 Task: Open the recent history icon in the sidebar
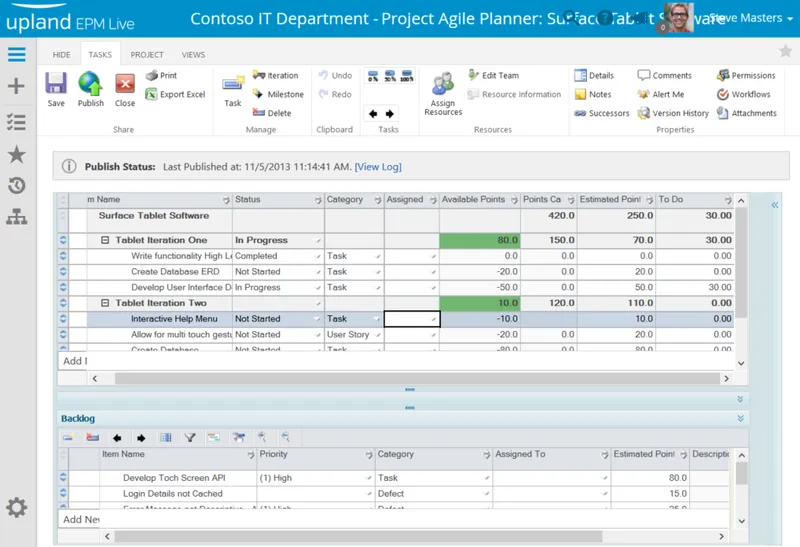(x=16, y=186)
